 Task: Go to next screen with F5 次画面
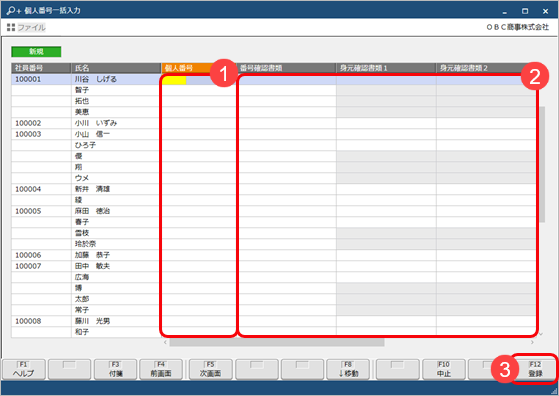coord(211,369)
